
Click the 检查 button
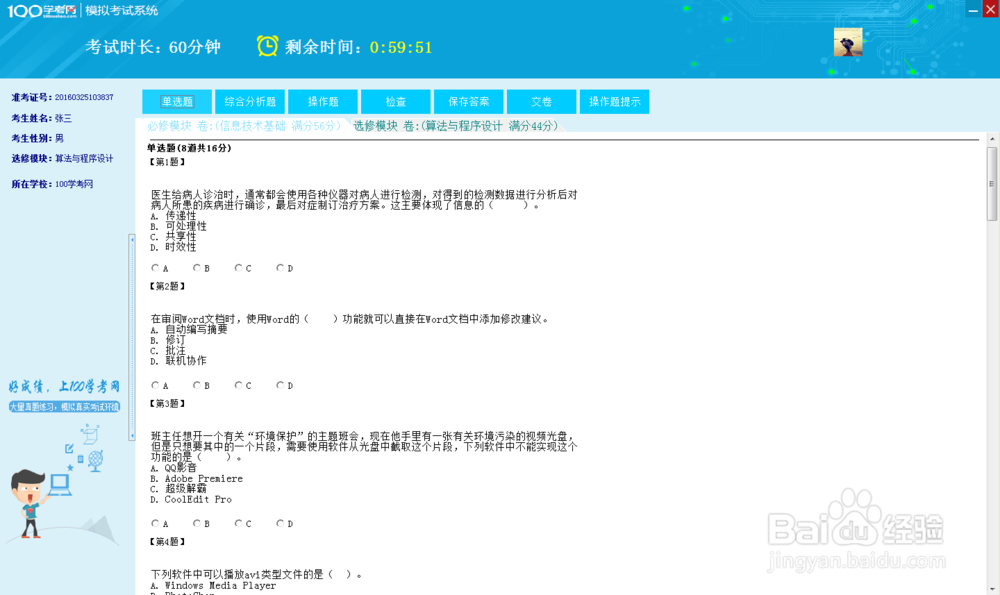pos(395,101)
